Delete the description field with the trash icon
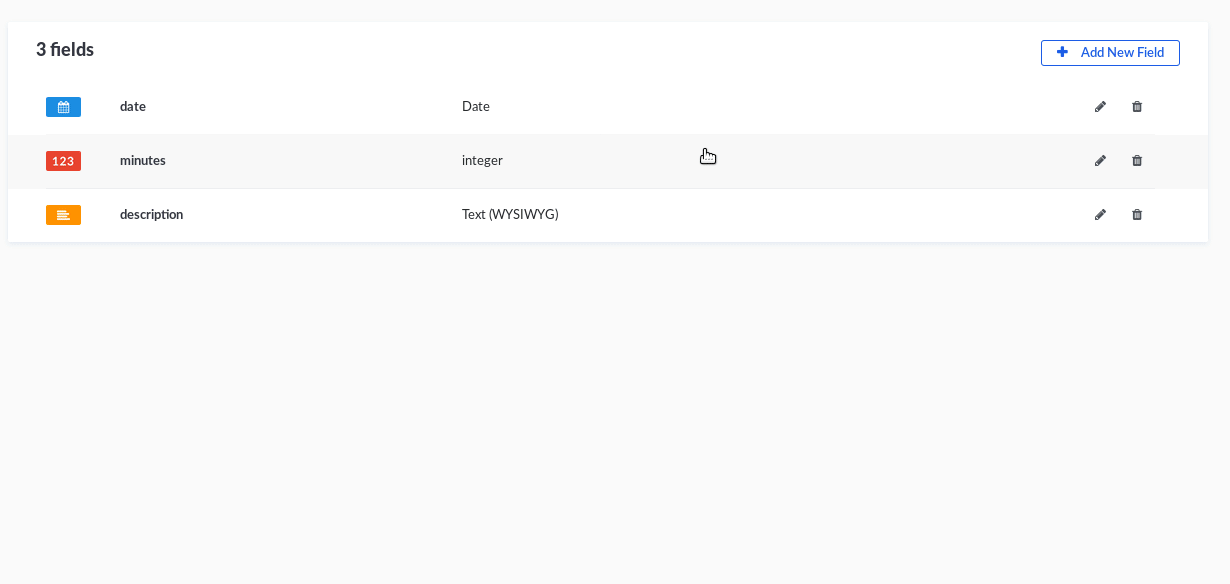This screenshot has height=584, width=1230. click(1137, 214)
